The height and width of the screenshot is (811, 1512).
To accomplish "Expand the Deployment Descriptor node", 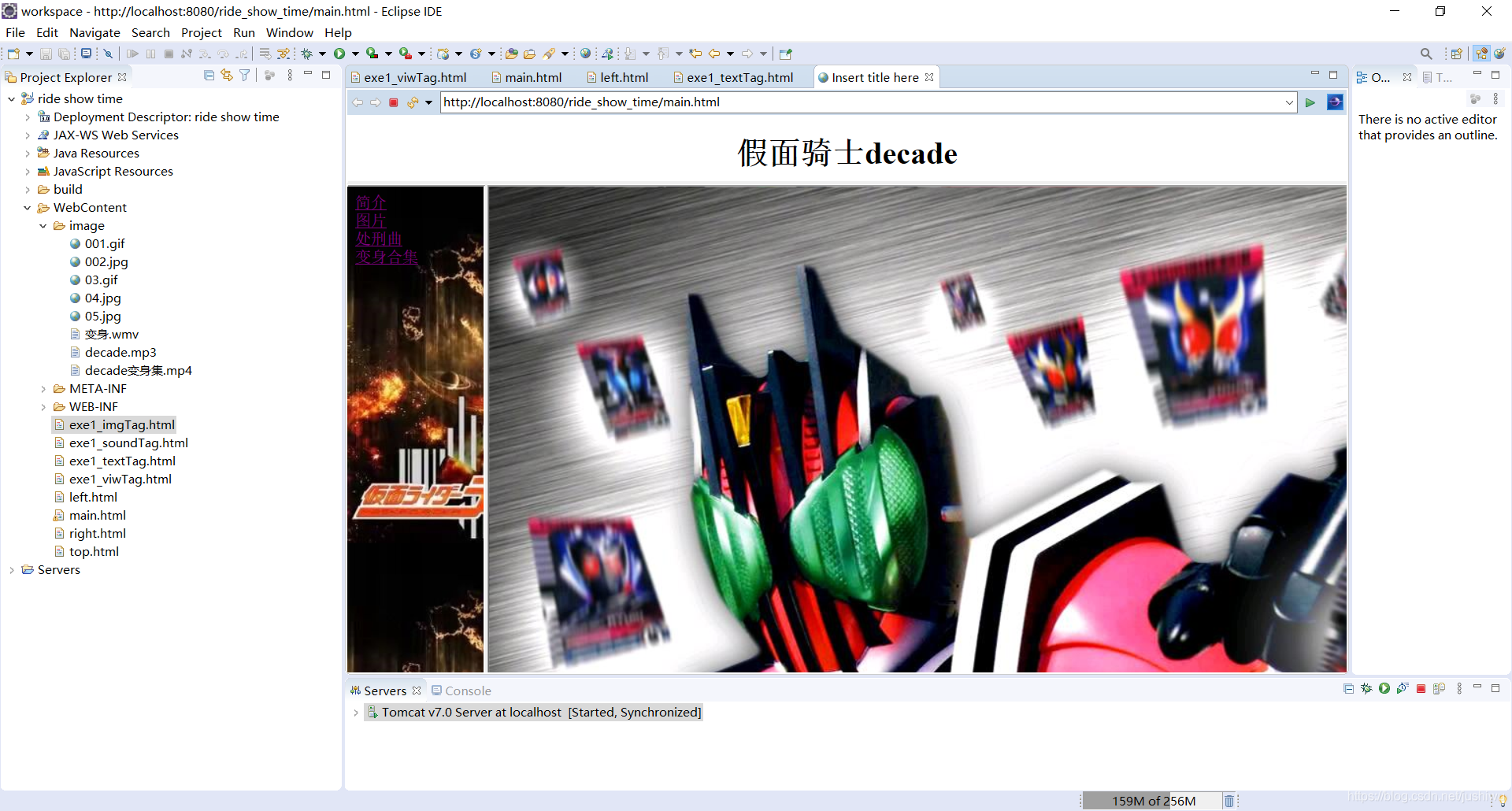I will (x=28, y=117).
